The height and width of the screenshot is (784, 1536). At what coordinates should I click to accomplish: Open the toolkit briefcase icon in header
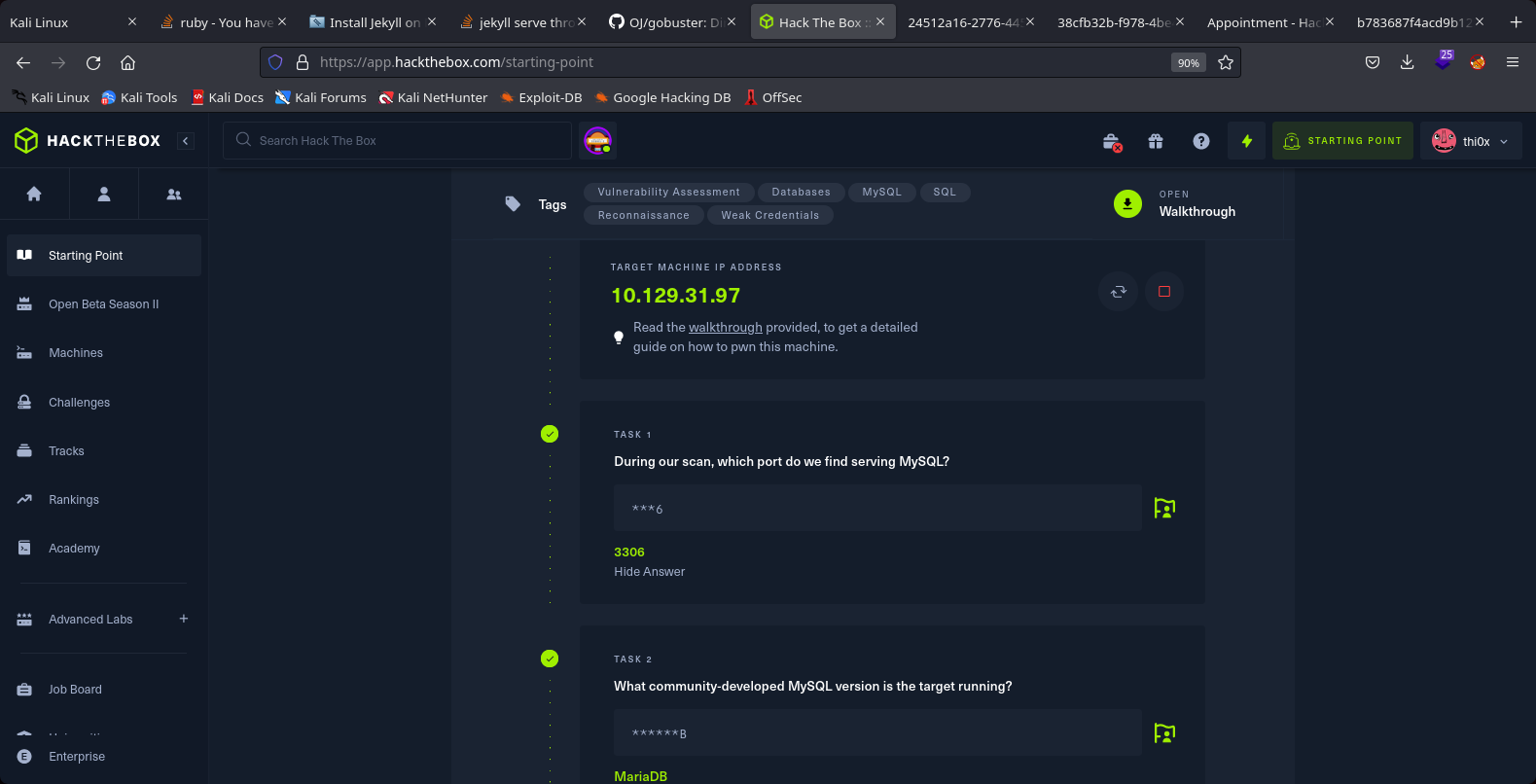pyautogui.click(x=1112, y=142)
